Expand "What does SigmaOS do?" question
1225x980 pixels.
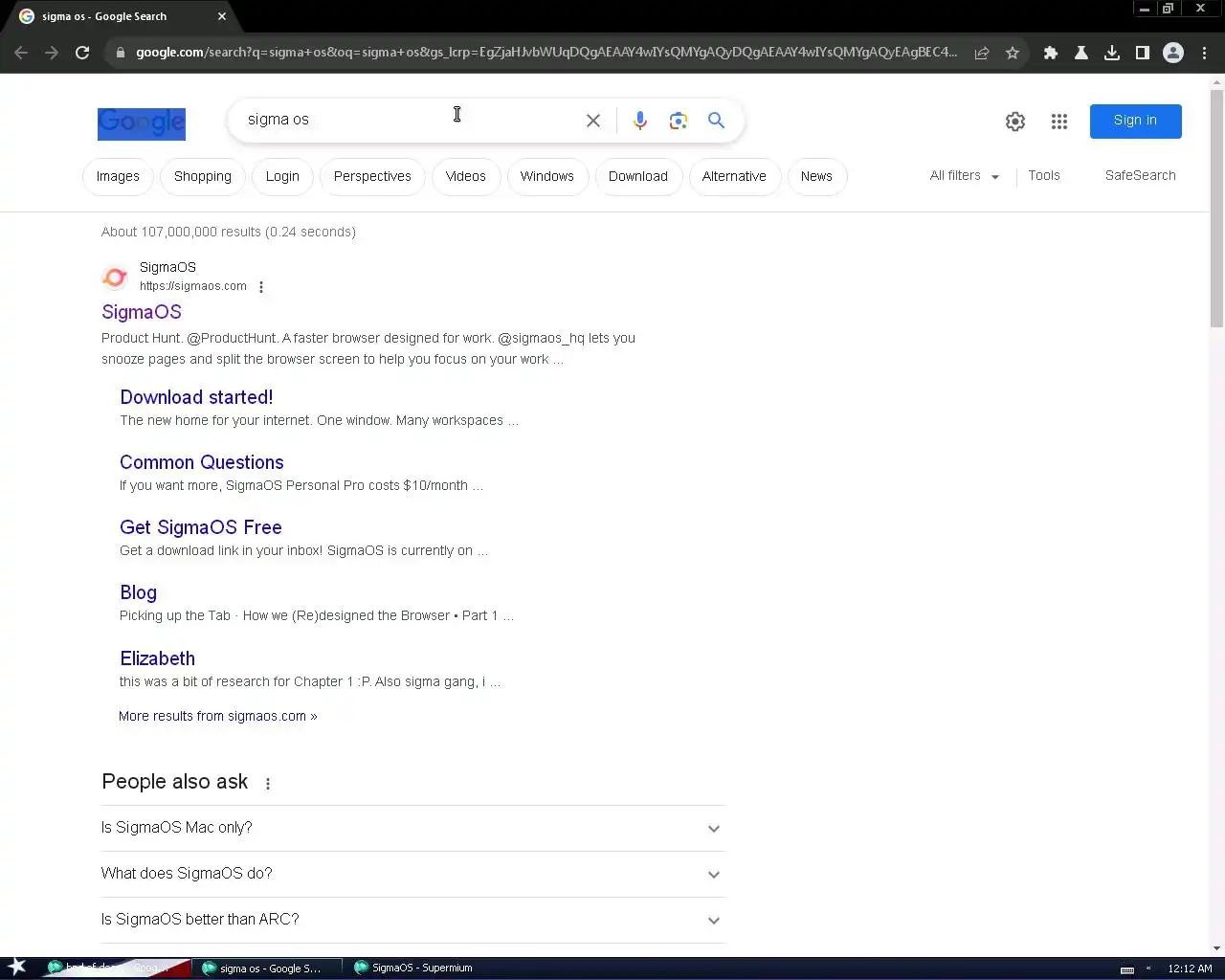413,874
